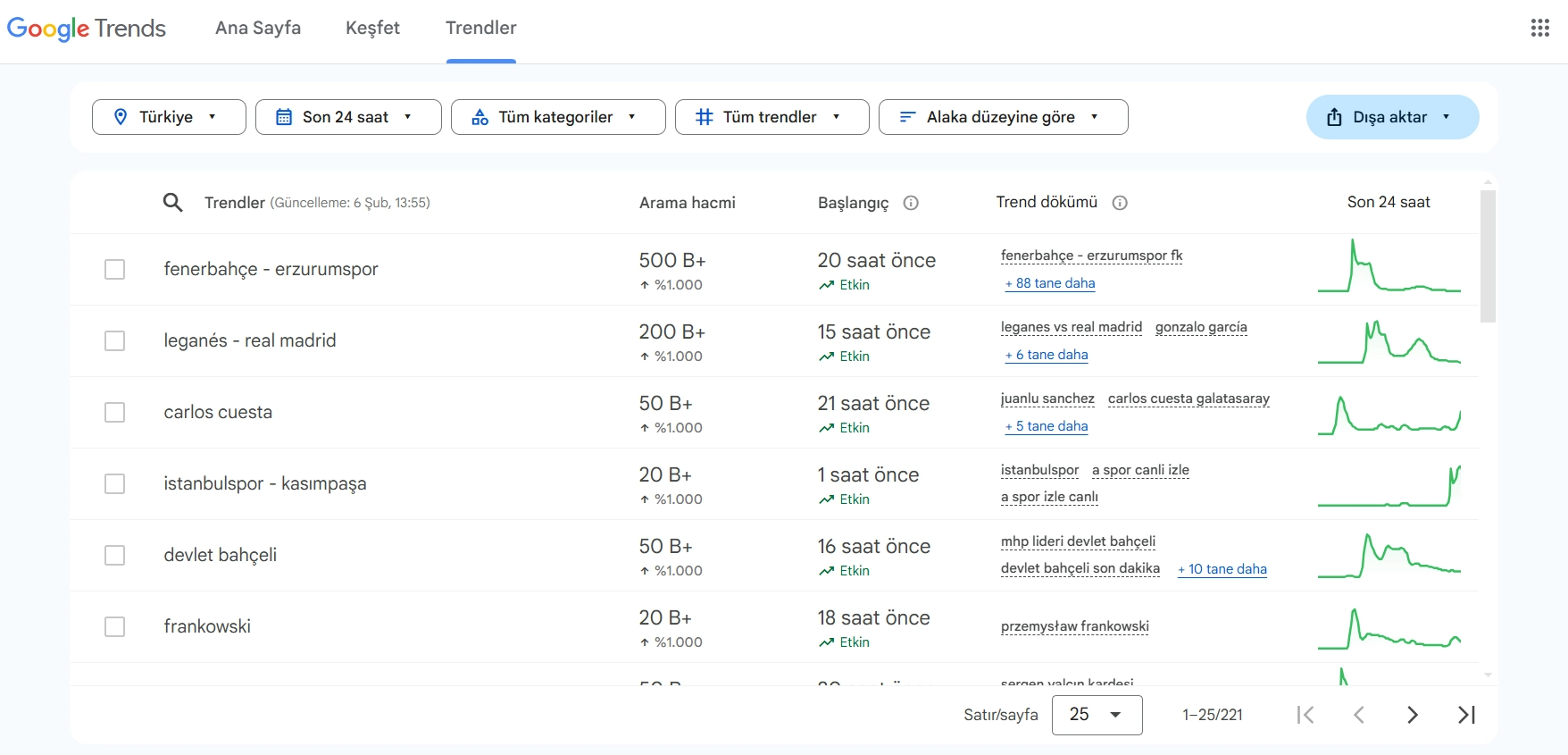
Task: Open the a spor canli izle query
Action: [x=1140, y=470]
